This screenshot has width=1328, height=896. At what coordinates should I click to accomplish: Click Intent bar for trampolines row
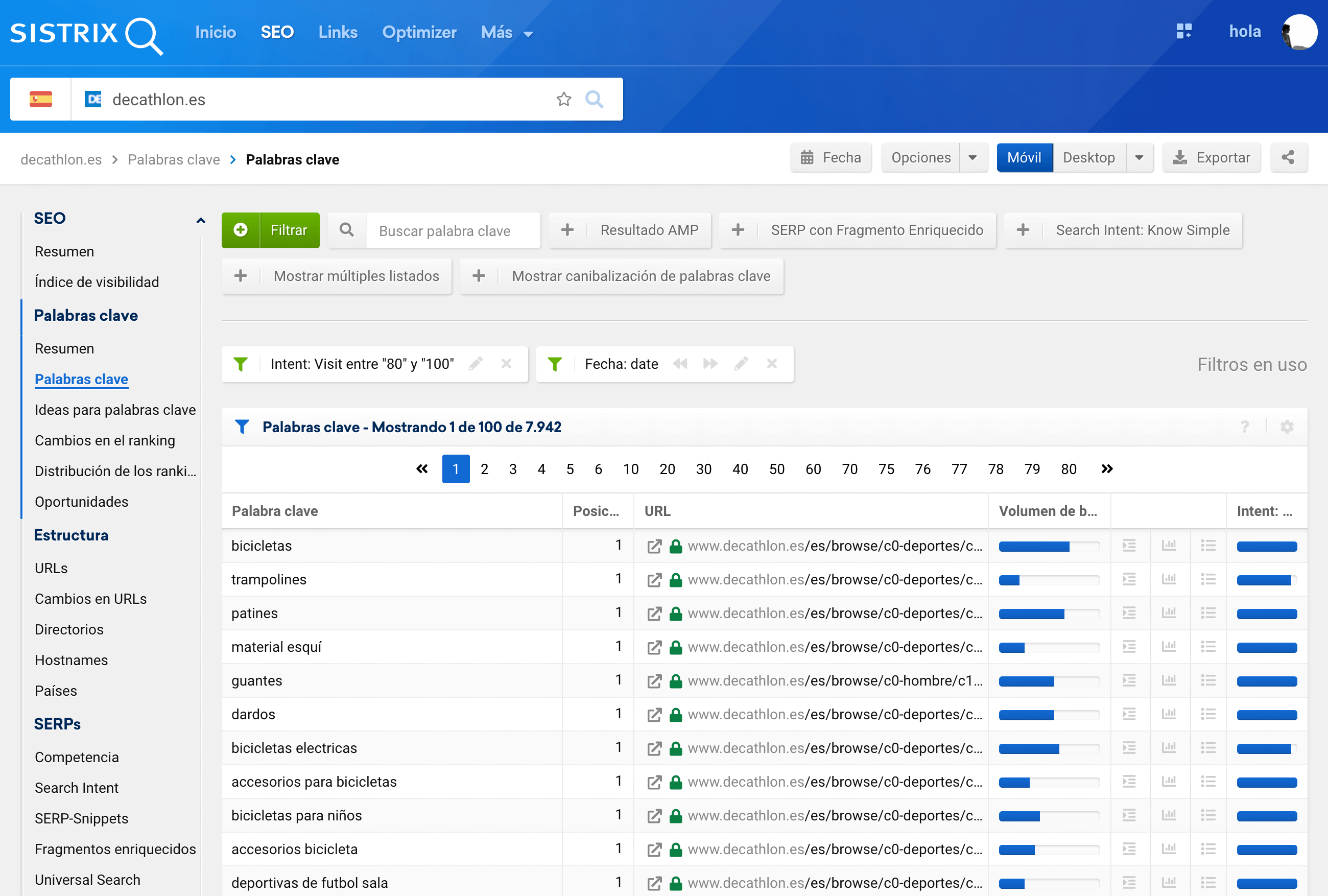1266,580
